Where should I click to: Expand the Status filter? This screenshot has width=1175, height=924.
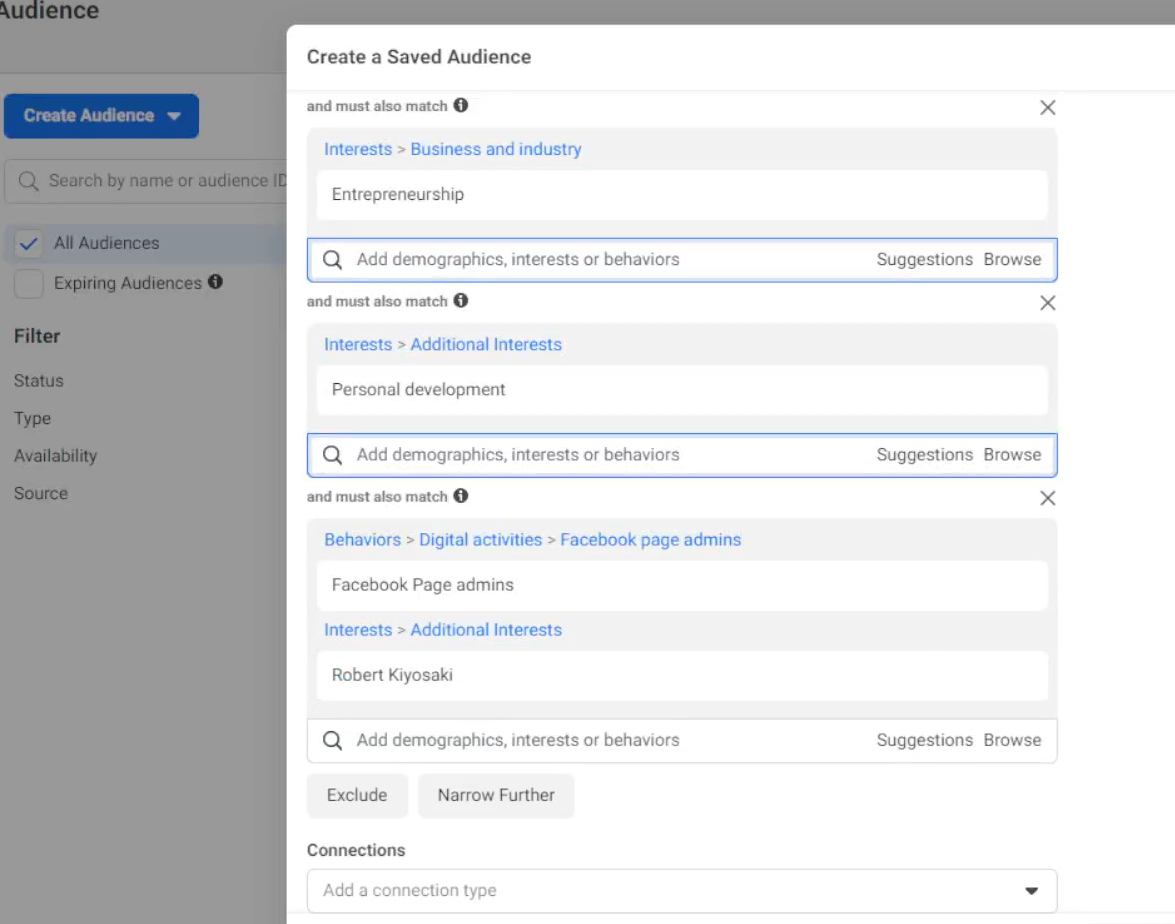(39, 381)
